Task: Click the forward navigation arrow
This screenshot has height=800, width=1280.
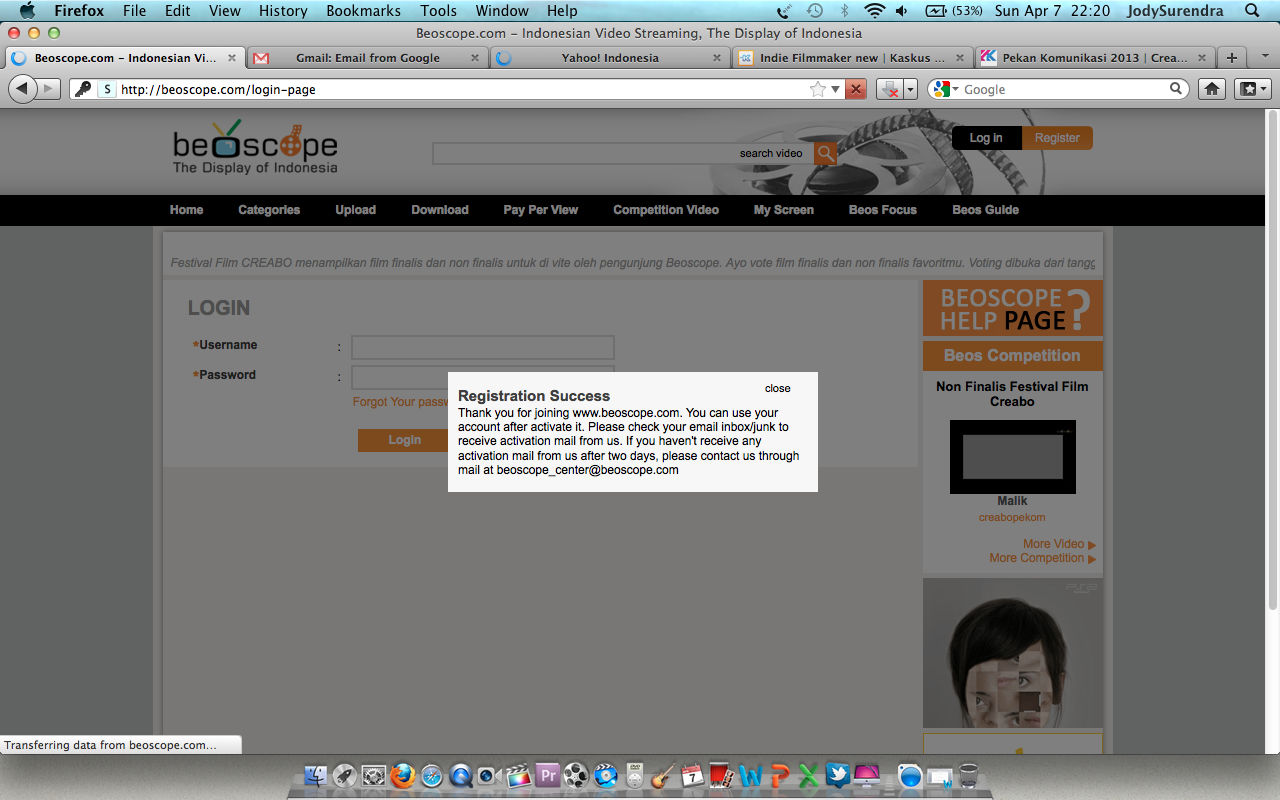Action: pyautogui.click(x=49, y=89)
